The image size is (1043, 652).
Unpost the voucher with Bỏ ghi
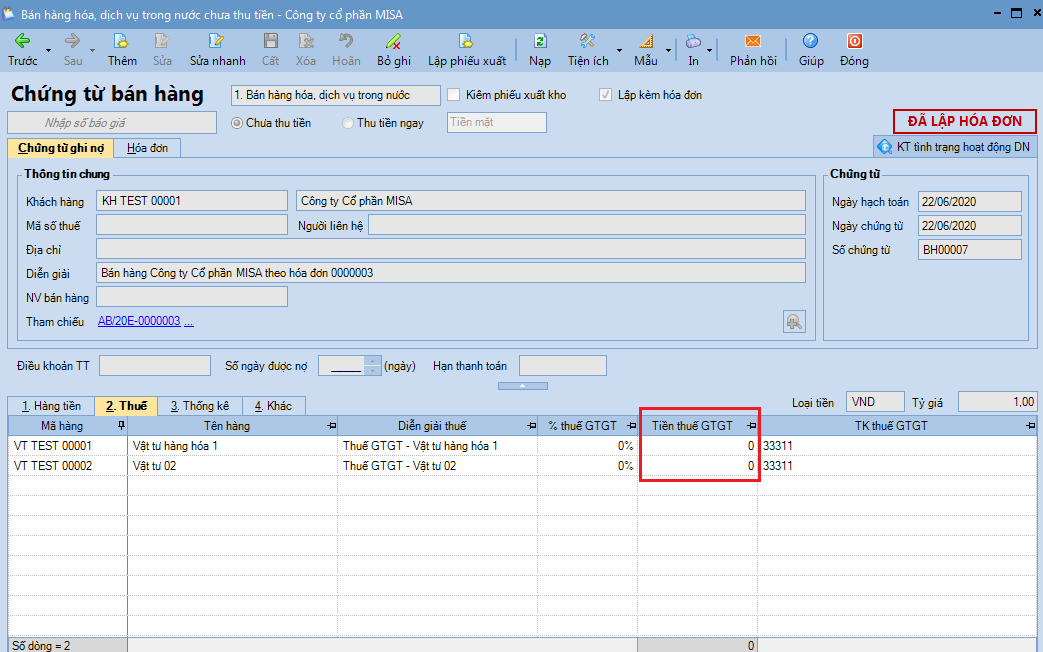[x=394, y=51]
